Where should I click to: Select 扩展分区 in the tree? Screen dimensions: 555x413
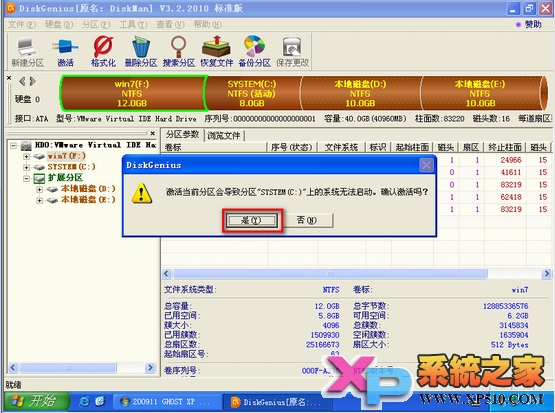[x=65, y=178]
